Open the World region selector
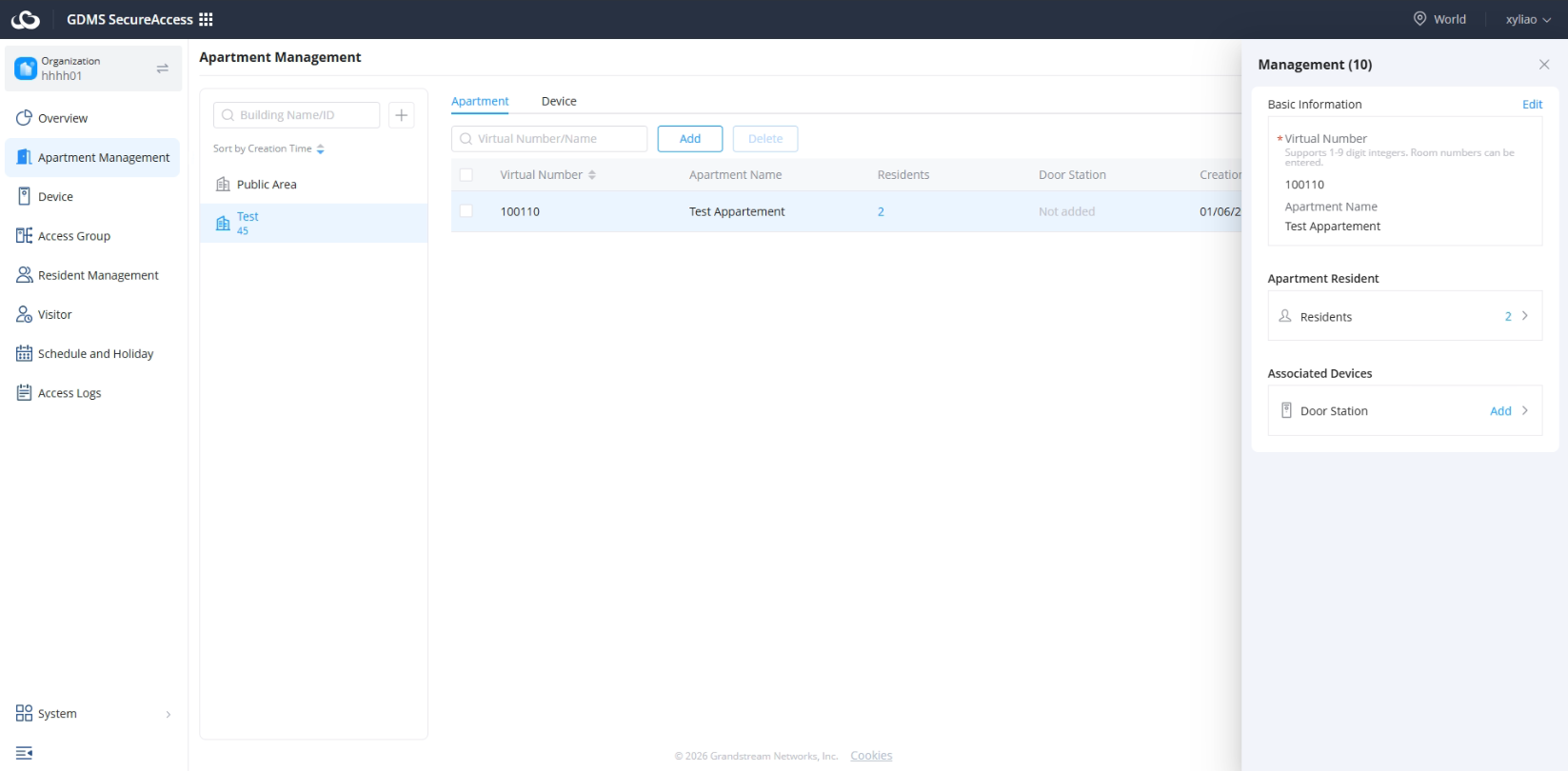Screen dimensions: 1568x771 click(x=1439, y=19)
